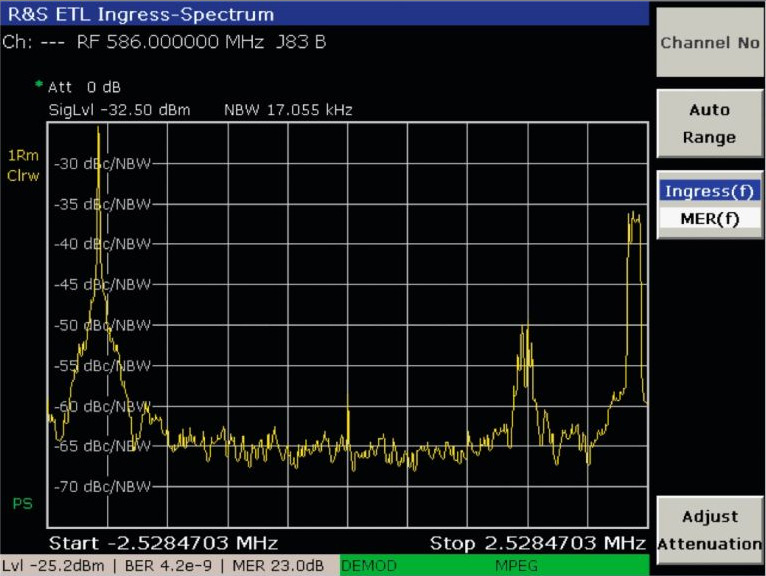The image size is (766, 576).
Task: Click the green PS indicator
Action: (22, 503)
